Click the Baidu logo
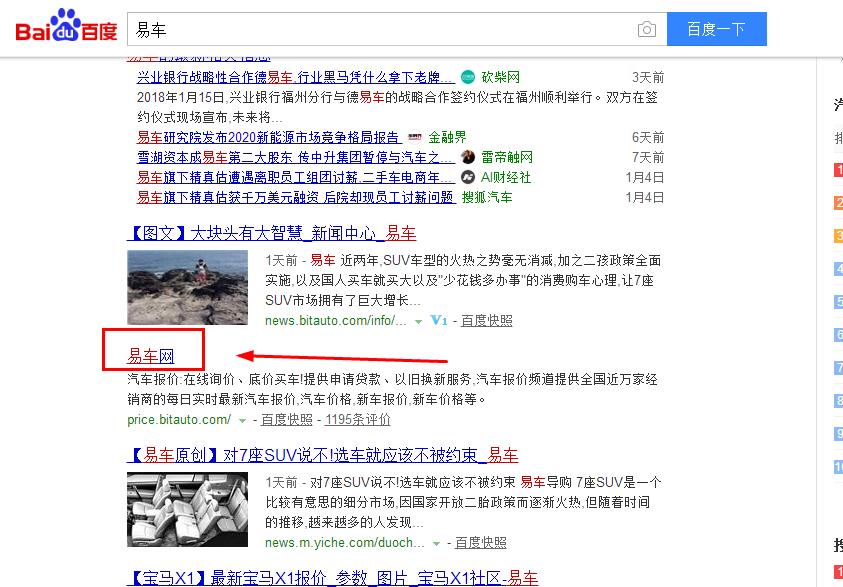Image resolution: width=843 pixels, height=587 pixels. point(66,26)
